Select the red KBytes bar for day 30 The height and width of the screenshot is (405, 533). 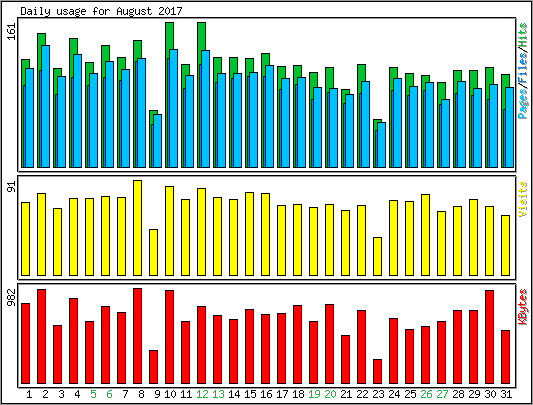point(489,337)
